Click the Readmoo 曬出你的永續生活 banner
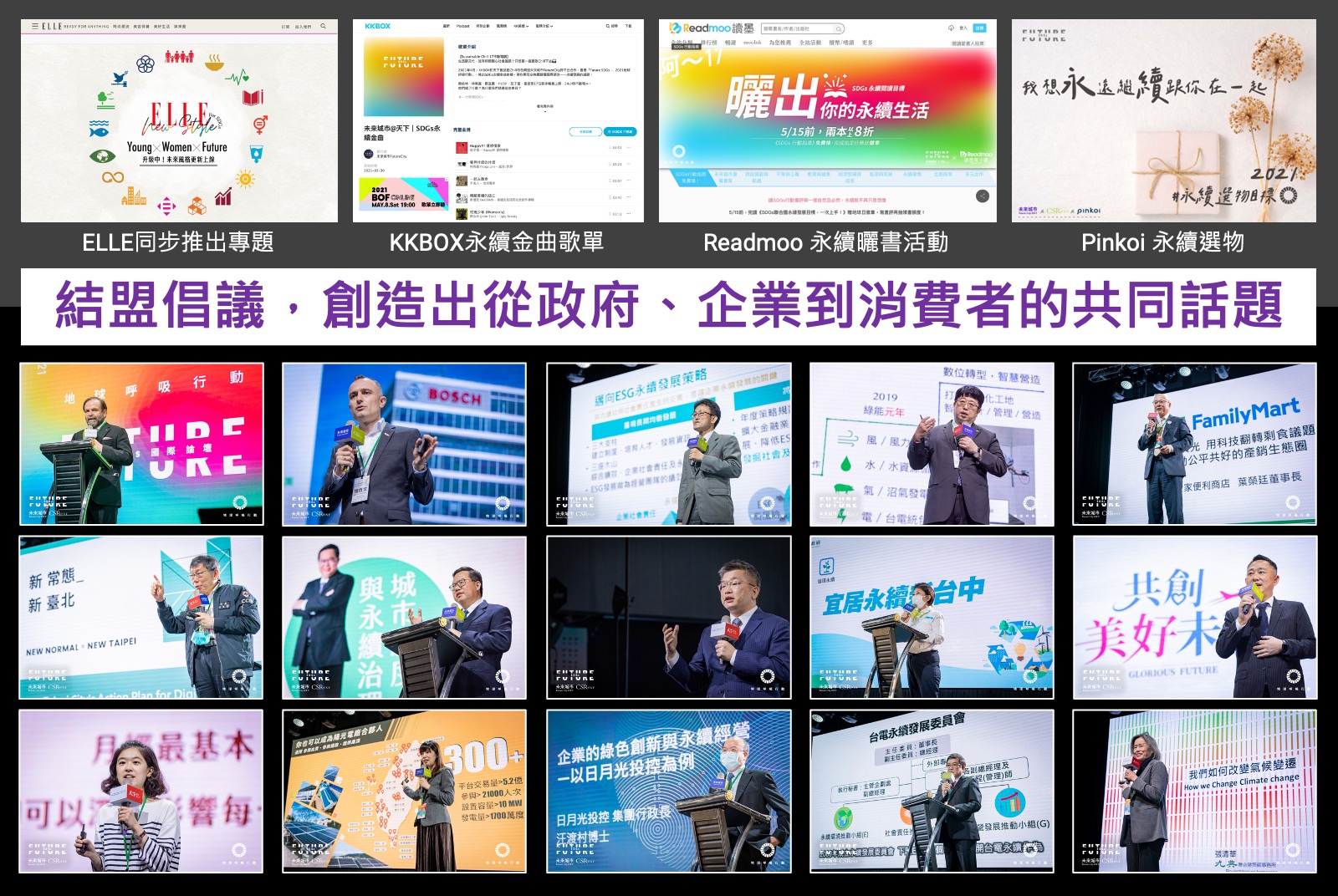1338x896 pixels. tap(828, 107)
